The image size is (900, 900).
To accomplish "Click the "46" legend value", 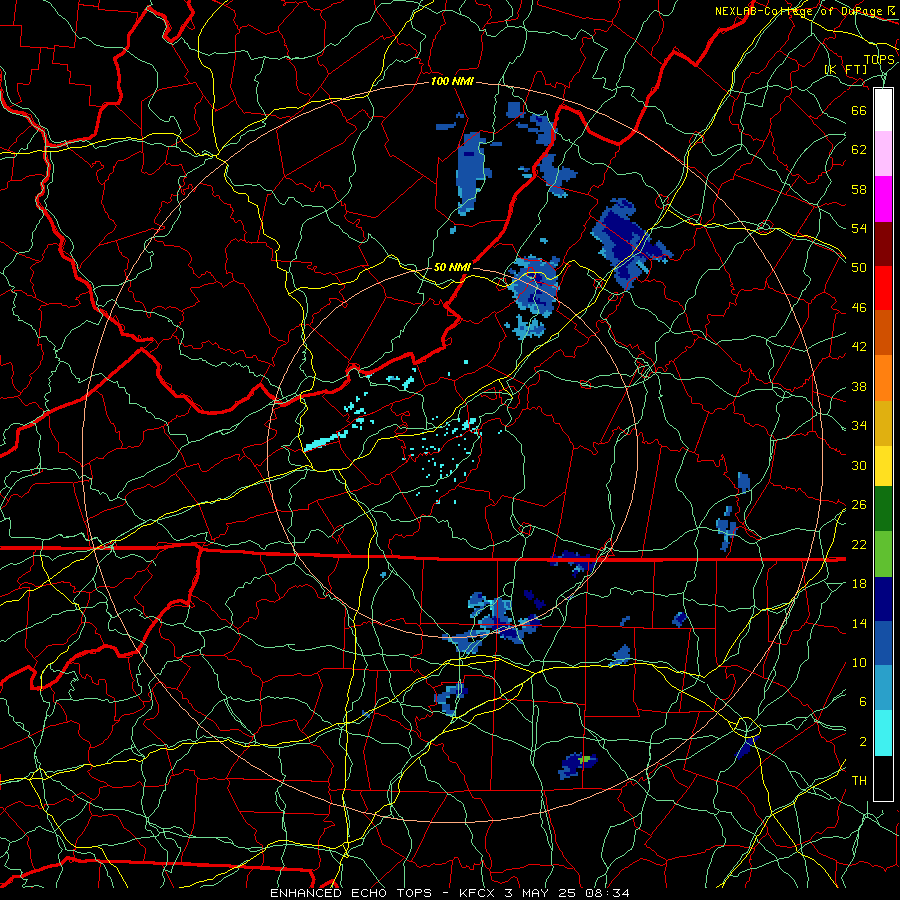I will (x=859, y=308).
